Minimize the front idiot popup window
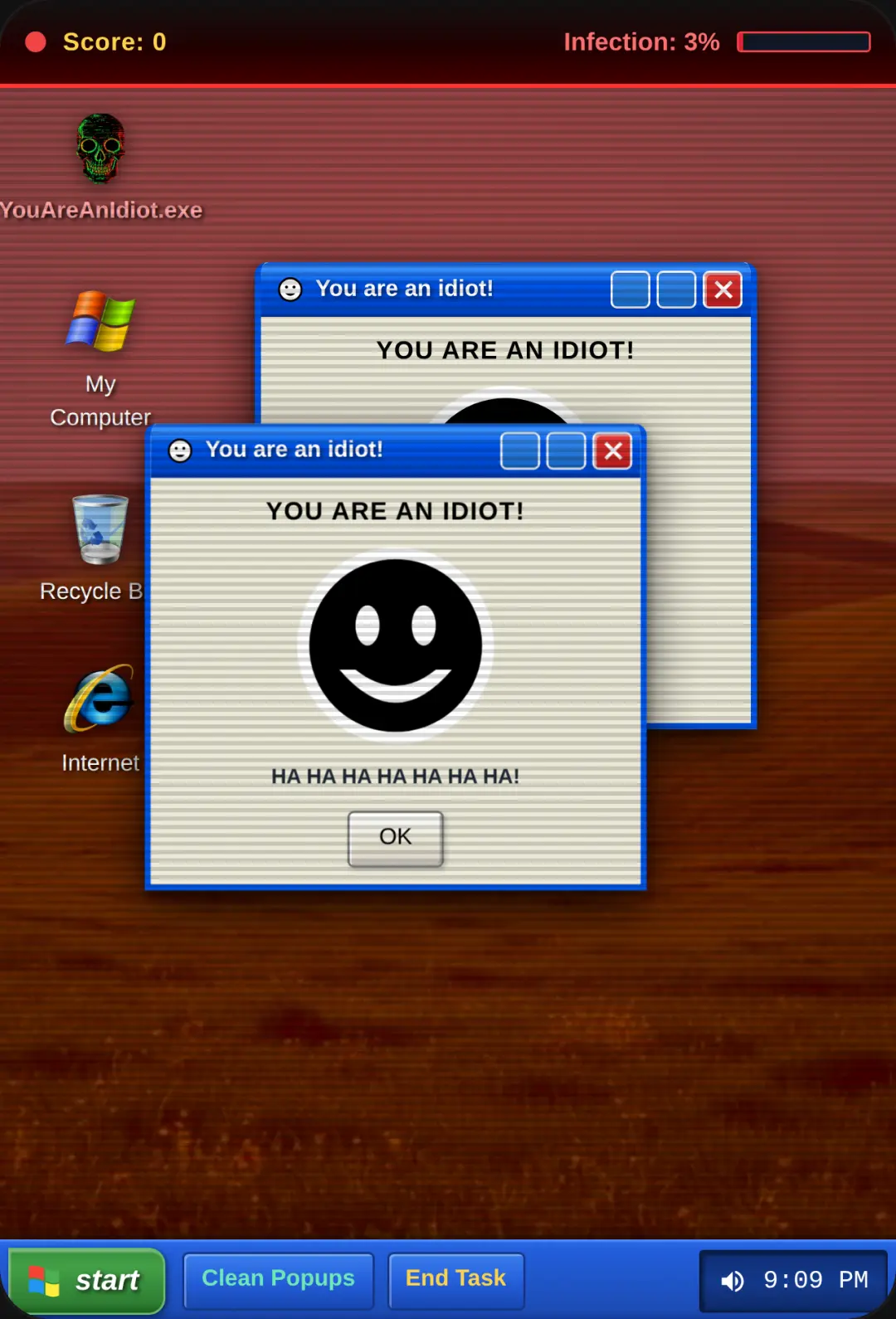The height and width of the screenshot is (1319, 896). coord(520,451)
